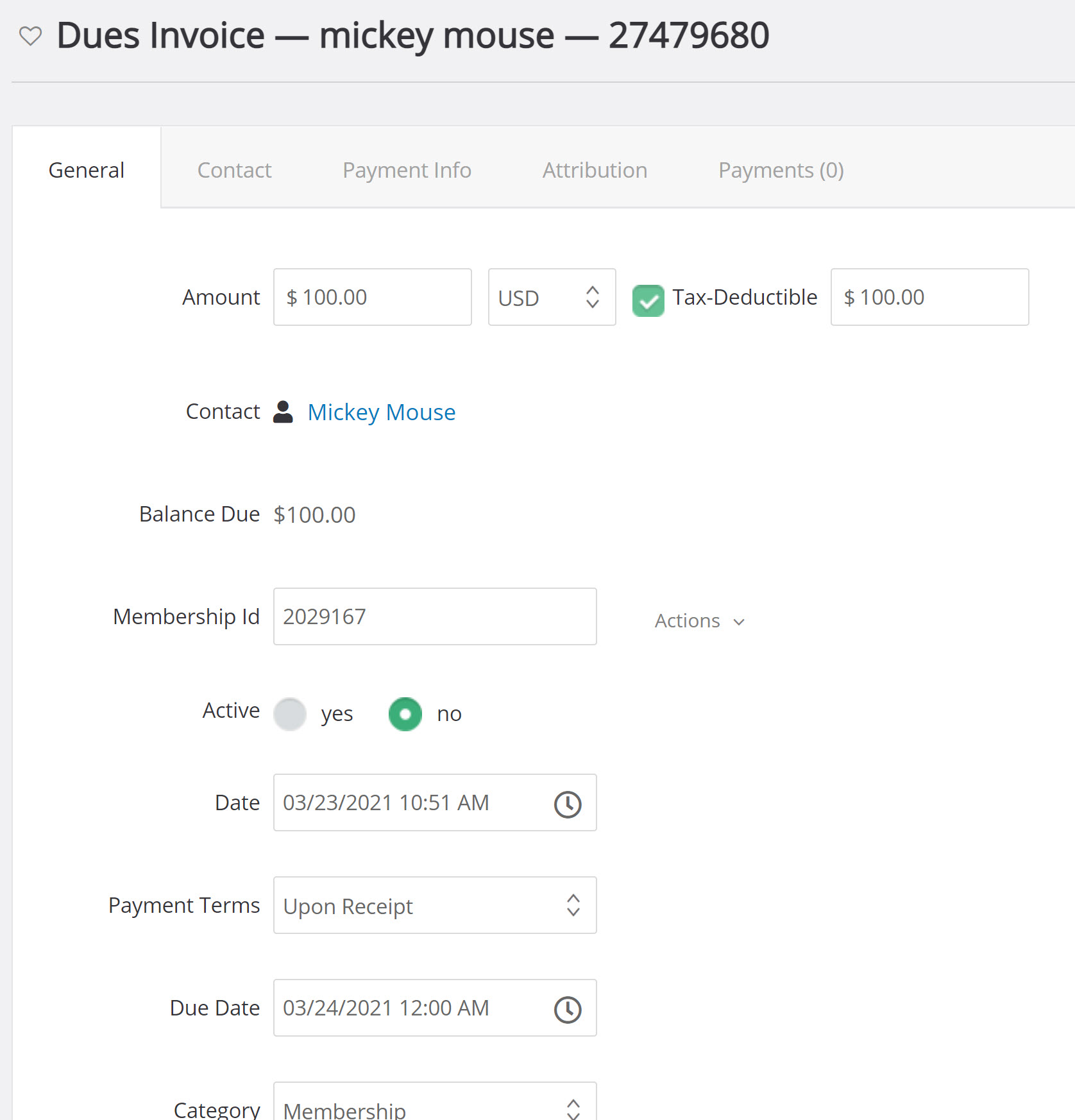Select the Active no radio button
The width and height of the screenshot is (1075, 1120).
coord(405,714)
